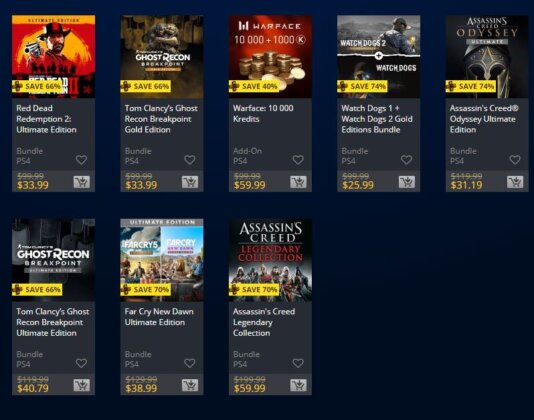Toggle wishlist heart for Warface Kredits
This screenshot has height=420, width=534.
tap(298, 160)
